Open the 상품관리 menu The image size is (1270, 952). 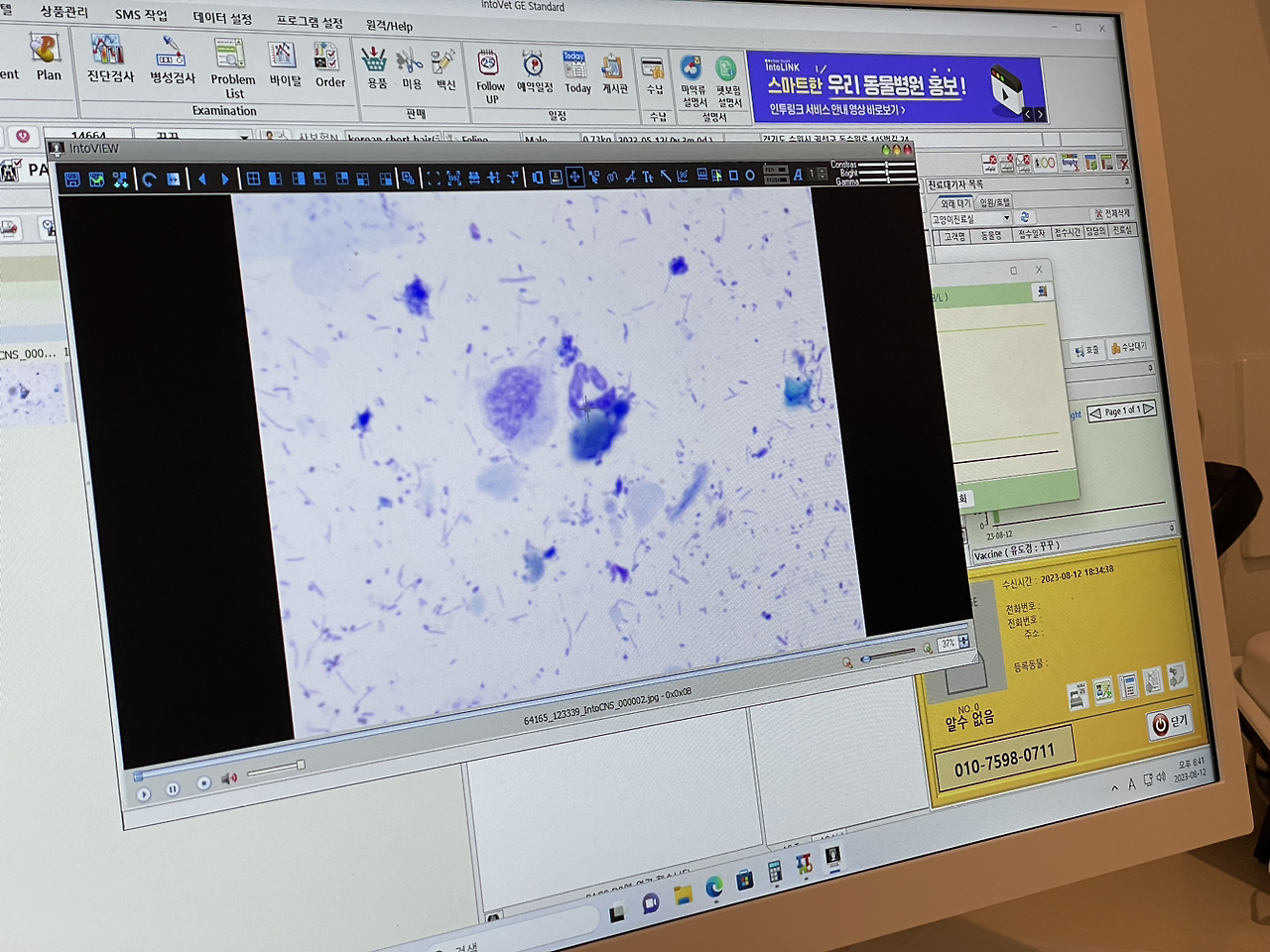[x=64, y=12]
